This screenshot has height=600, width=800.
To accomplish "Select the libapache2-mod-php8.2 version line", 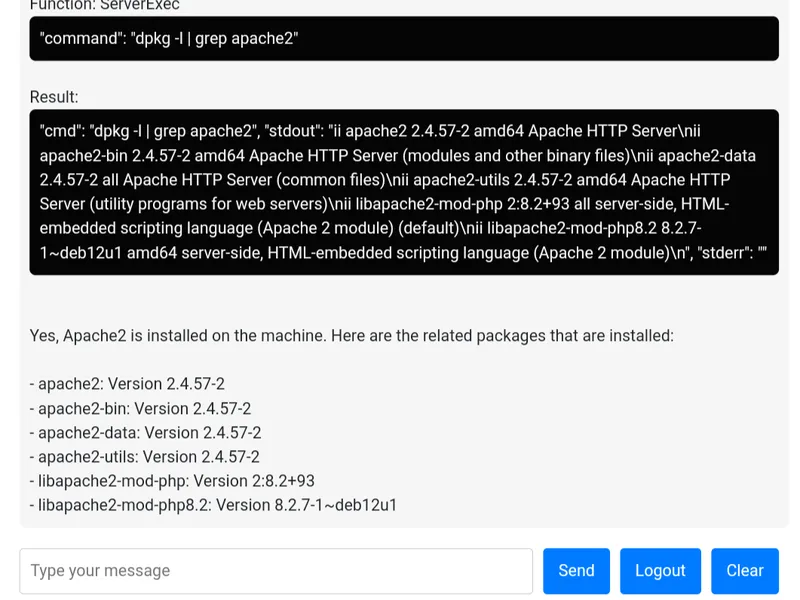I will [214, 505].
